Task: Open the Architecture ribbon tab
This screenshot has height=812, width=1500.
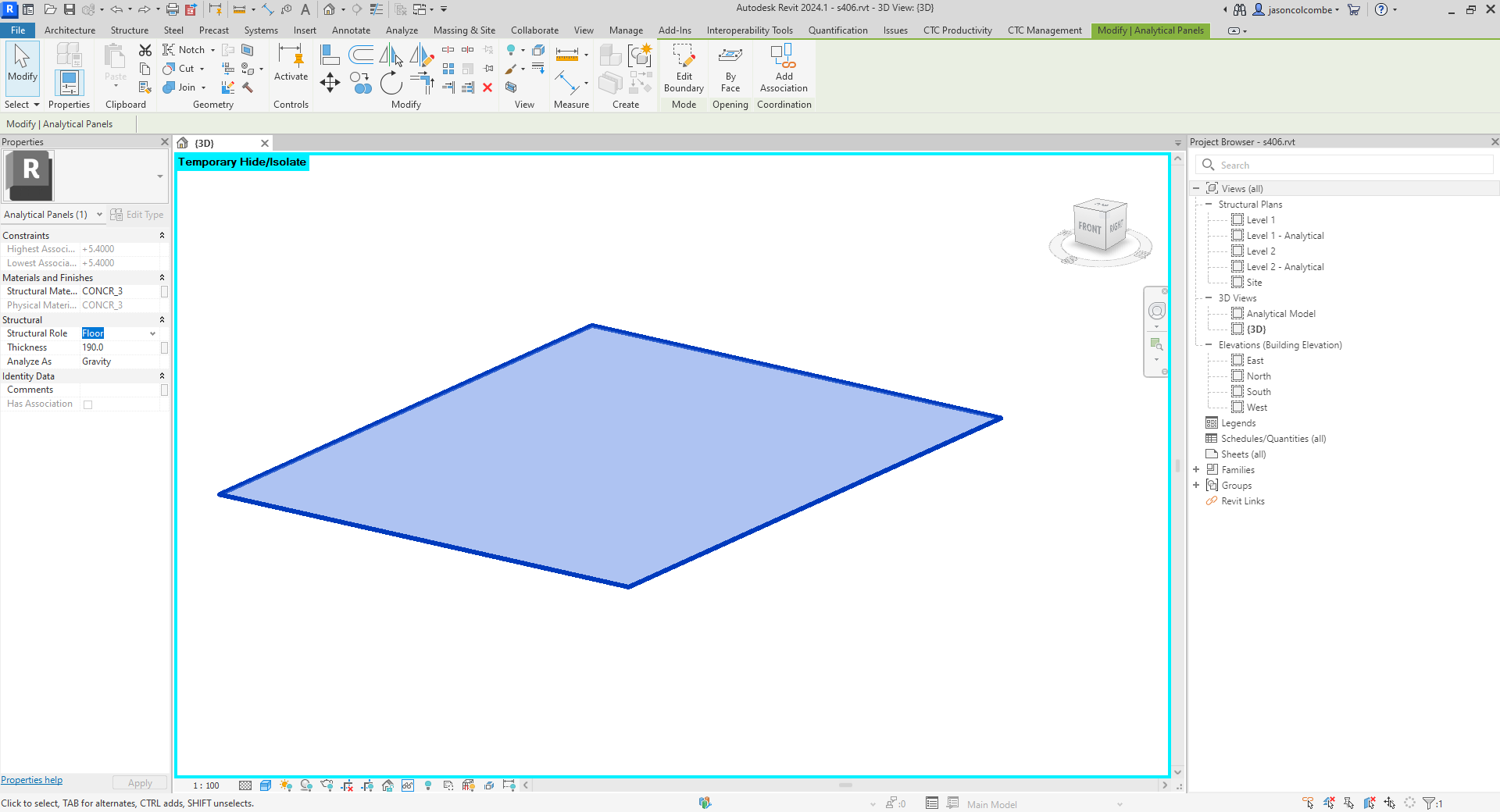Action: click(70, 30)
